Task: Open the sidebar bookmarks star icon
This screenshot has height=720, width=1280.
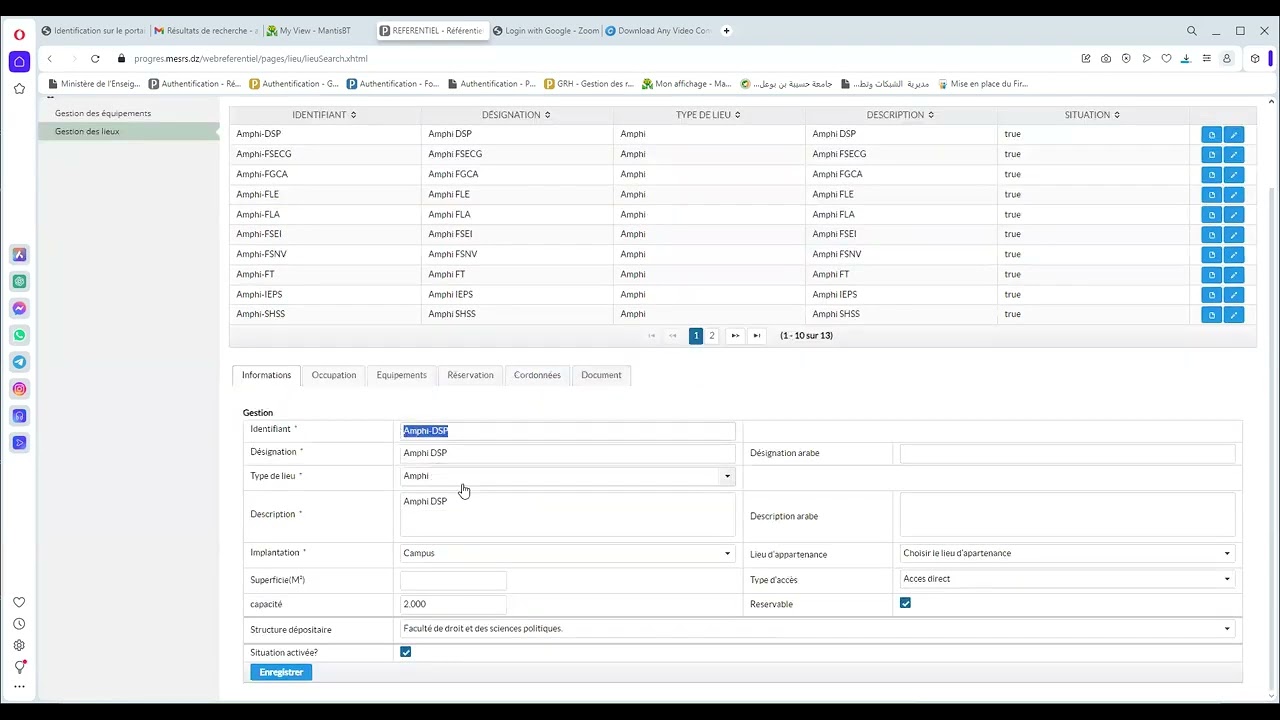Action: coord(19,89)
